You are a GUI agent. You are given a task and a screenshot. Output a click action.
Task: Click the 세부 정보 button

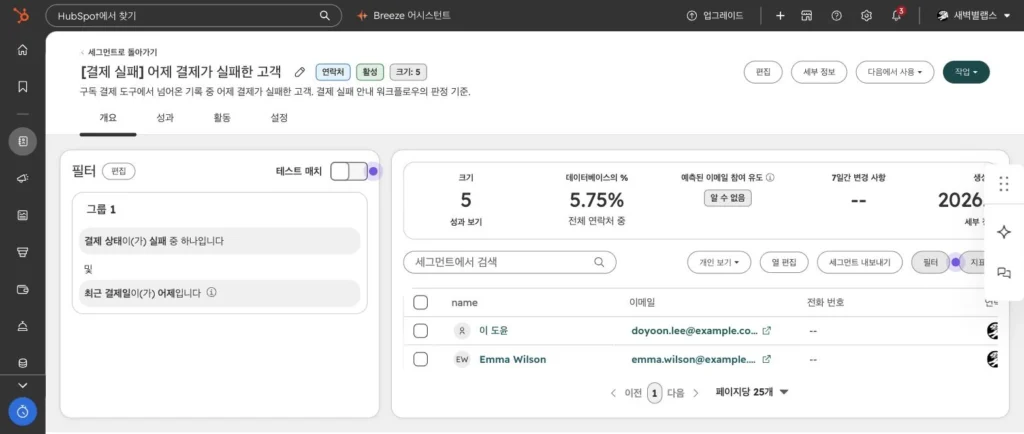(819, 72)
